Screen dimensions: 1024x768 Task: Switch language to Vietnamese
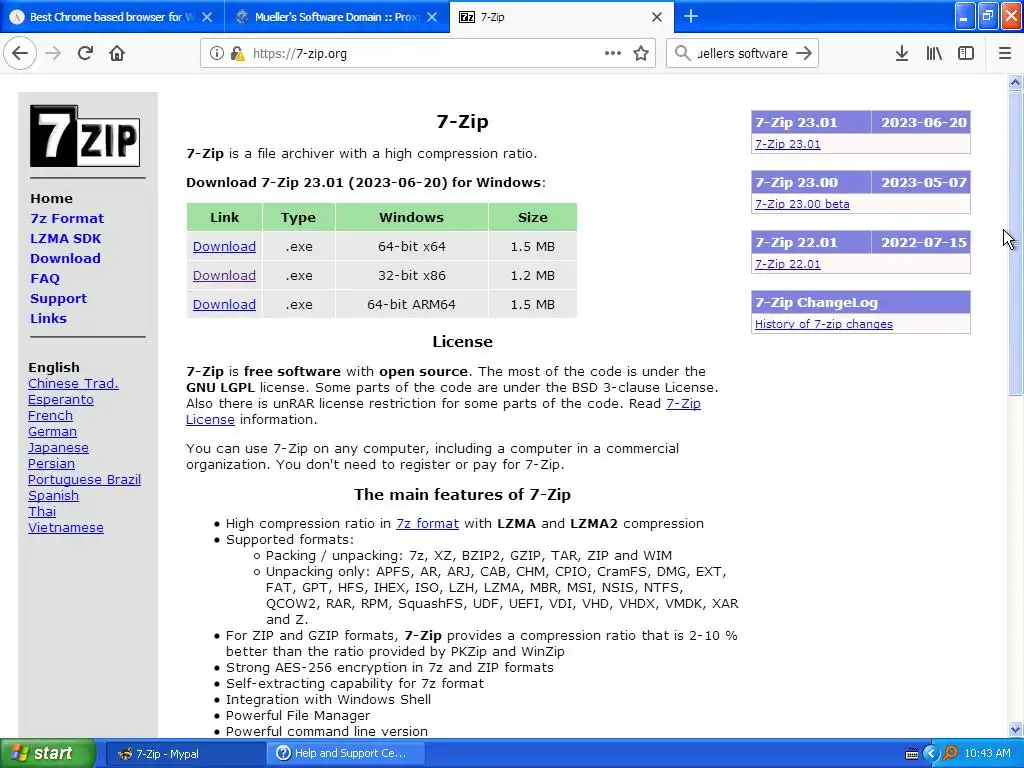tap(65, 528)
